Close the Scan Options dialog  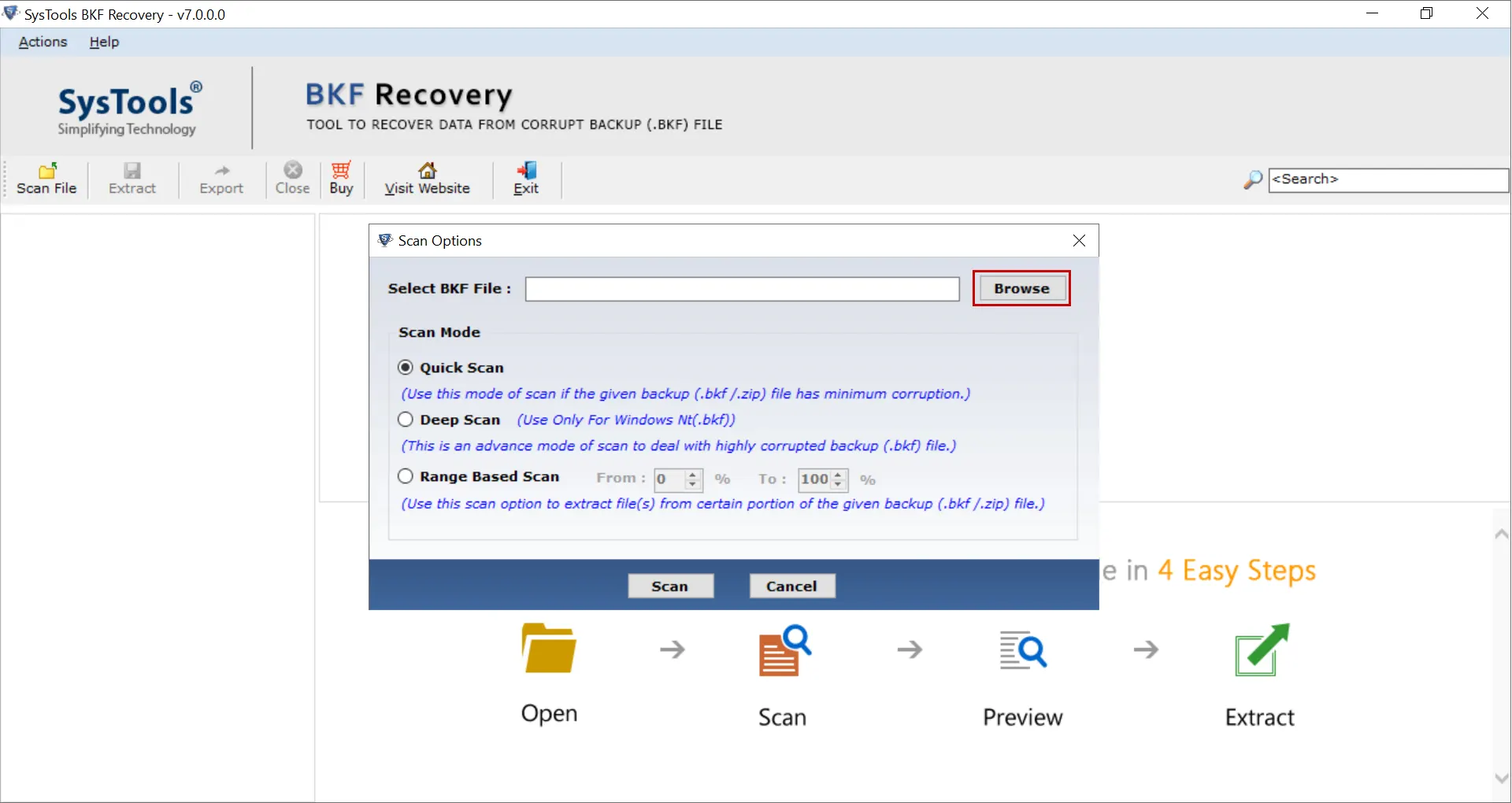point(1079,241)
